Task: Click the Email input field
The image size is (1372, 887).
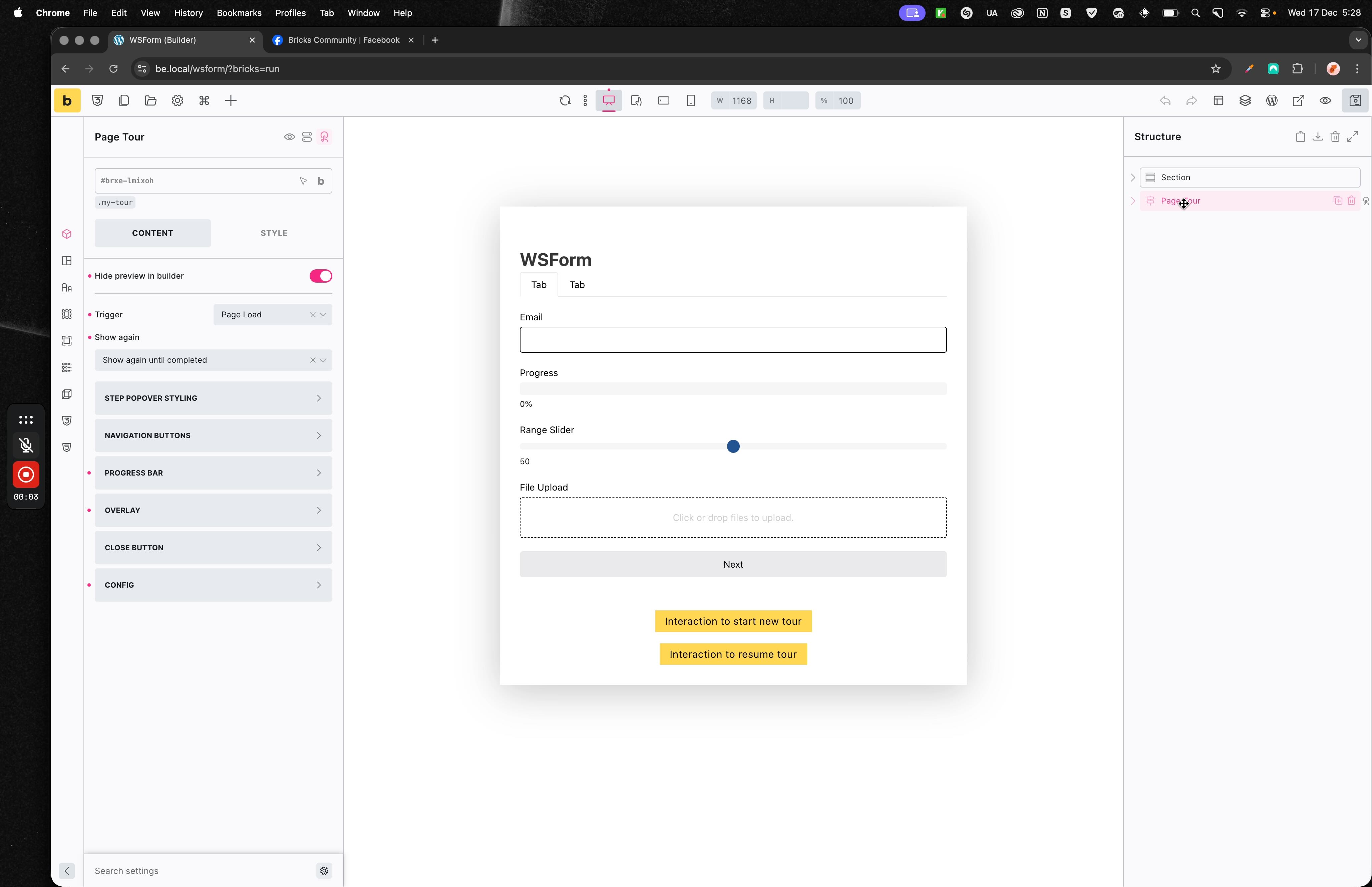Action: tap(733, 340)
